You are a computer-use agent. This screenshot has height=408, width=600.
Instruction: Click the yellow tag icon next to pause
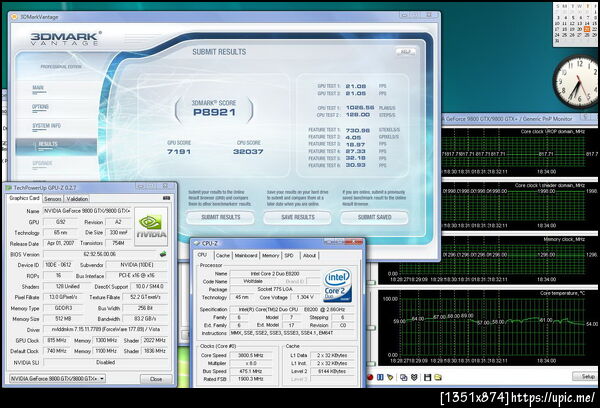pyautogui.click(x=390, y=377)
